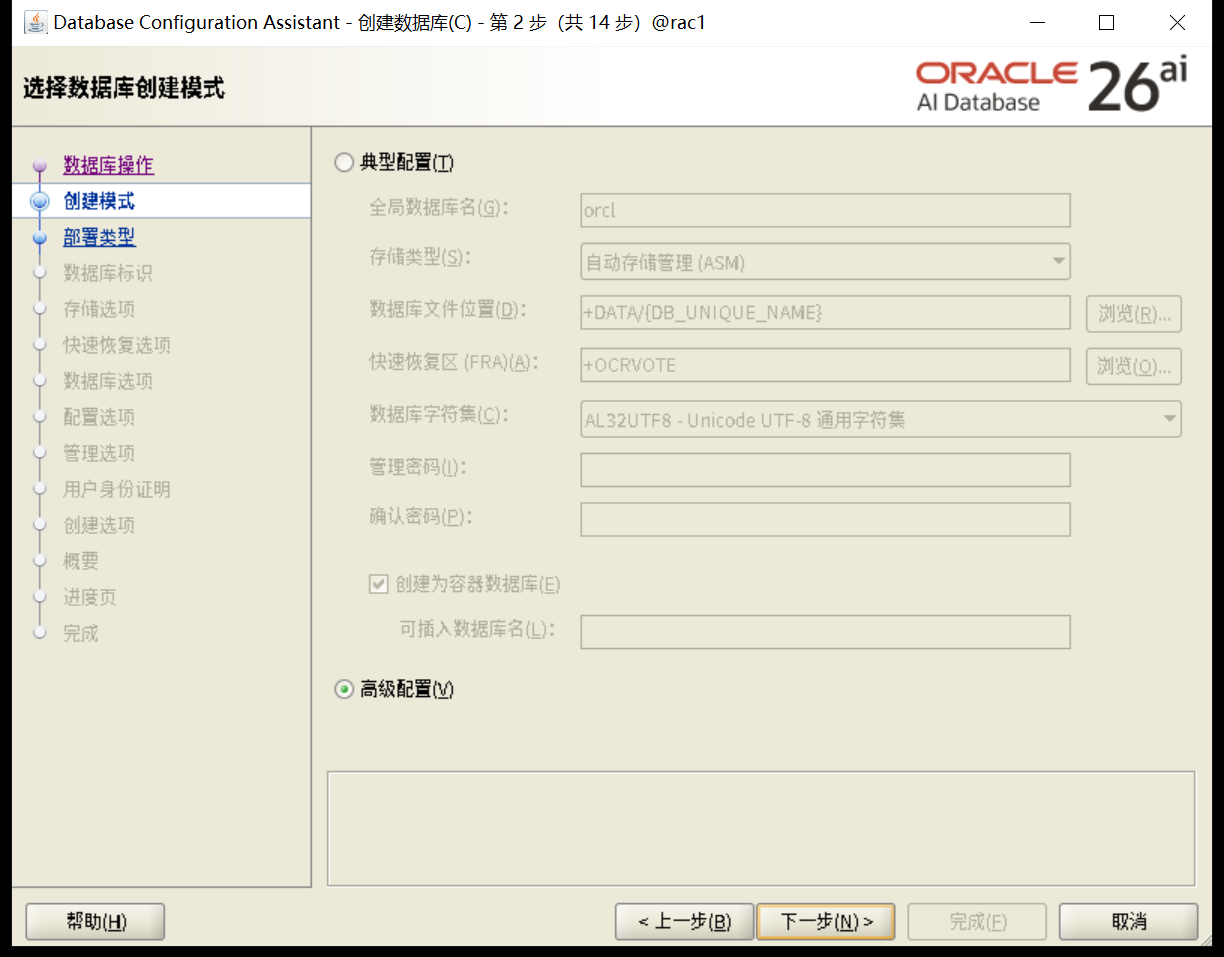The image size is (1224, 957).
Task: Click the 选择数据库创建模式 heading
Action: (x=124, y=88)
